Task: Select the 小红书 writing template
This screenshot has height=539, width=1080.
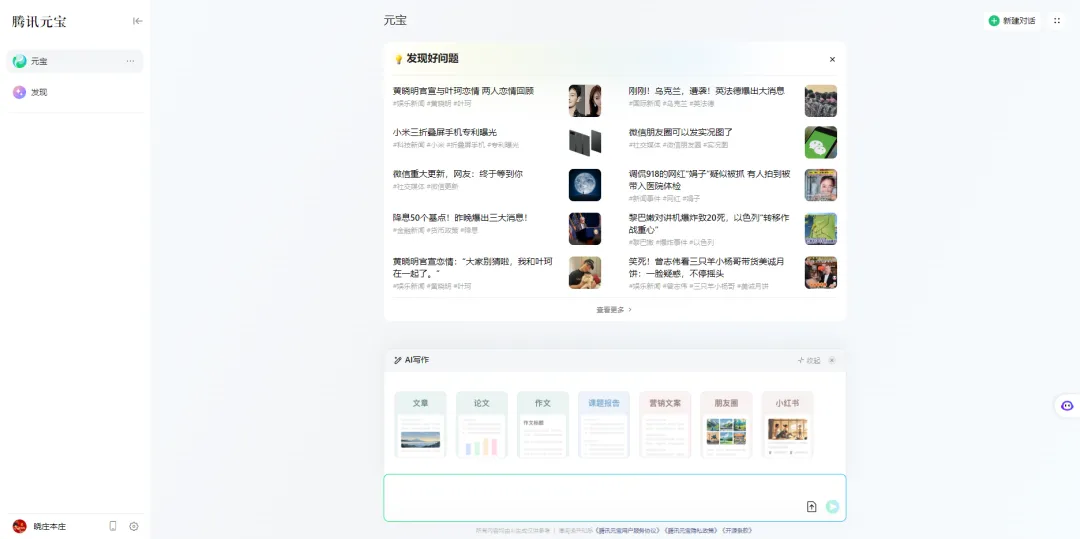Action: click(x=787, y=425)
